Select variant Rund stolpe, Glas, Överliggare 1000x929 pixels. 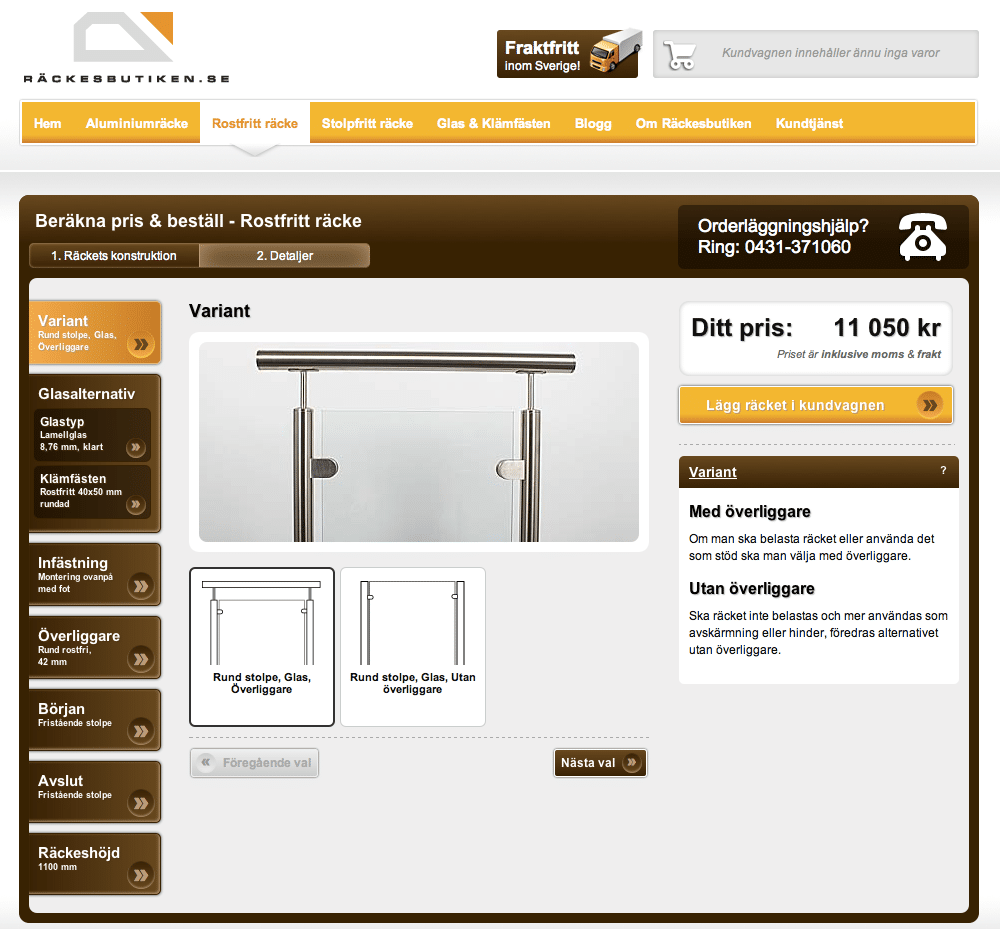point(262,646)
